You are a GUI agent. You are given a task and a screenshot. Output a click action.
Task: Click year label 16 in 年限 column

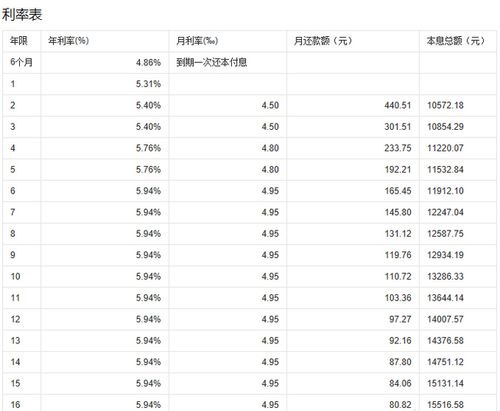click(x=15, y=405)
